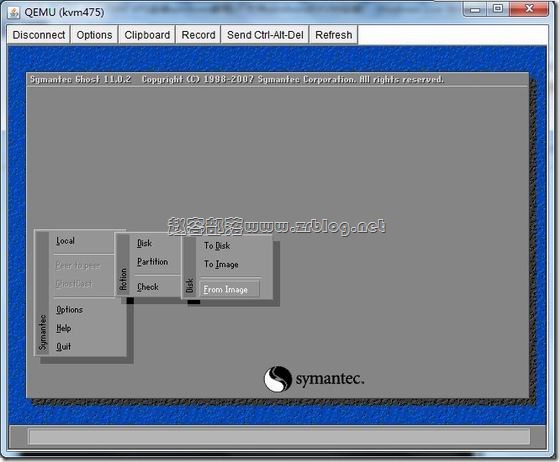Choose To Image in the Disk submenu
Image resolution: width=559 pixels, height=462 pixels.
[x=221, y=264]
